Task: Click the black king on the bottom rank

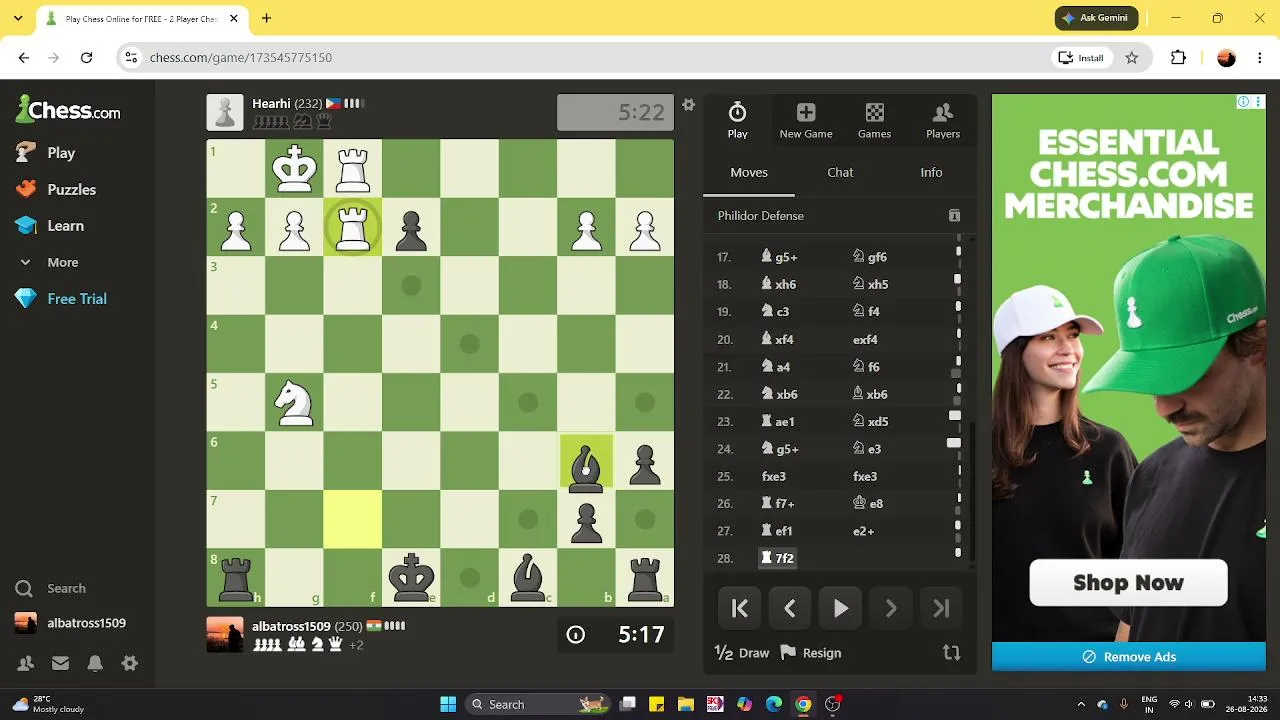Action: (x=411, y=578)
